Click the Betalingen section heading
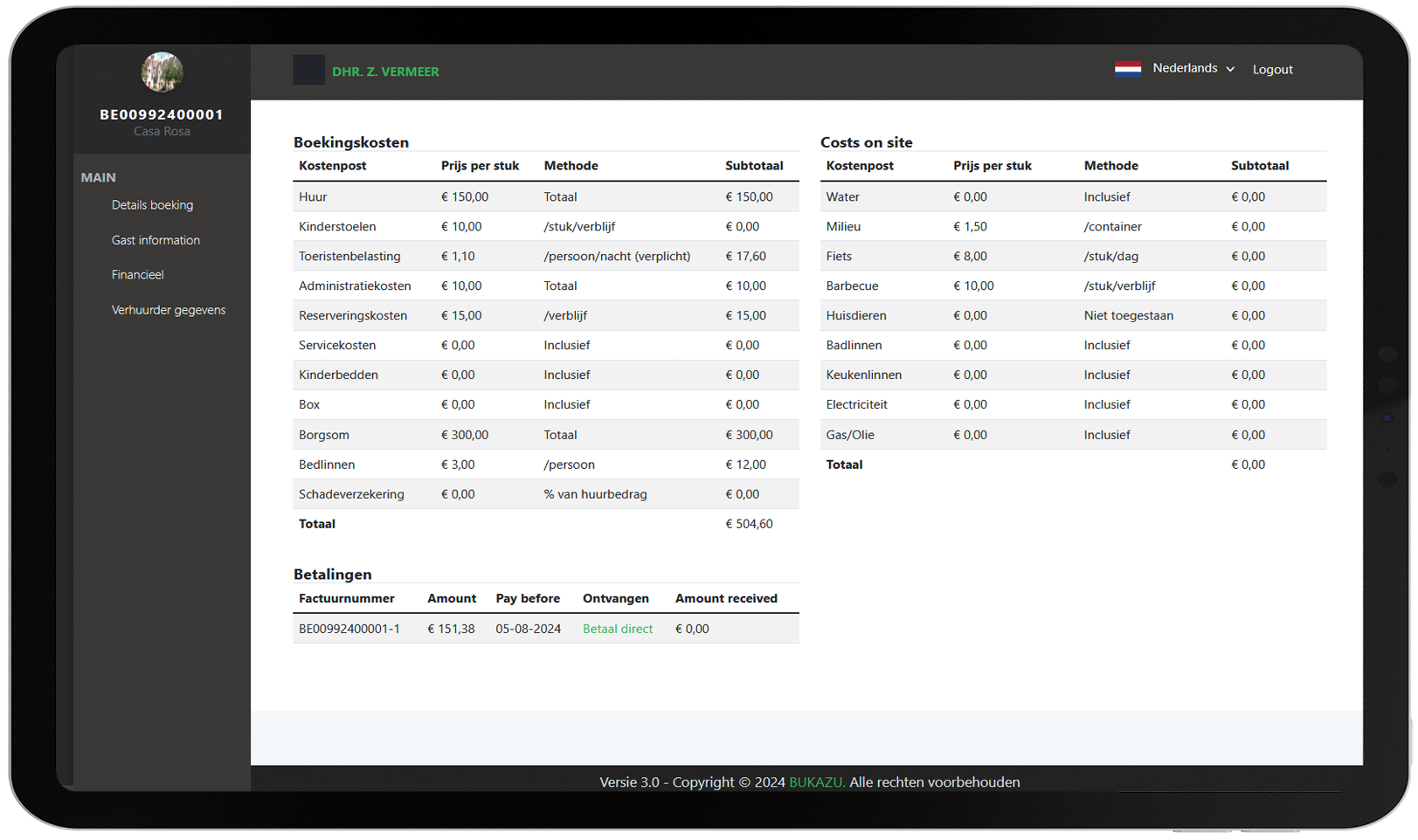This screenshot has width=1418, height=840. coord(332,575)
